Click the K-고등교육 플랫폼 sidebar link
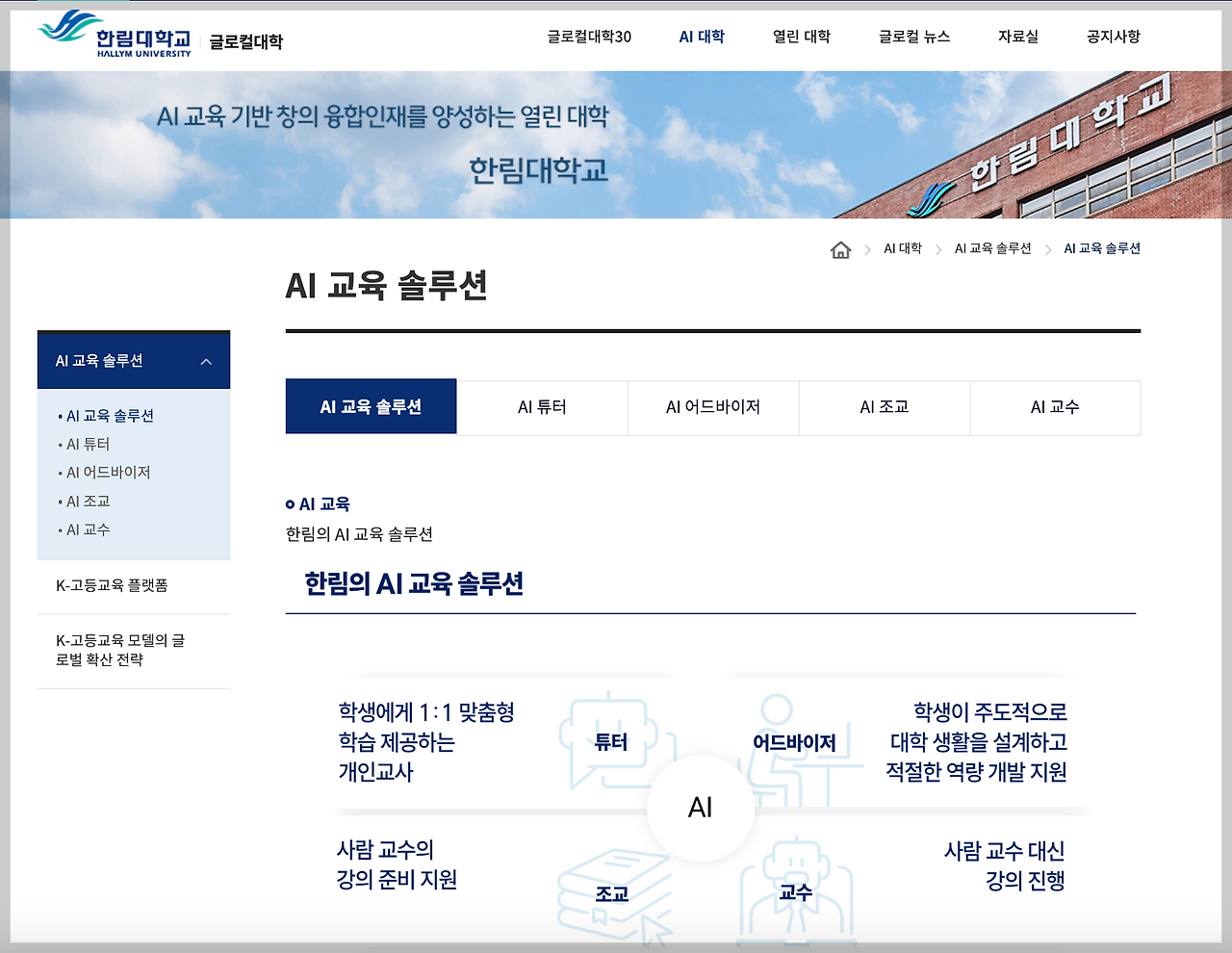The width and height of the screenshot is (1232, 953). (110, 584)
